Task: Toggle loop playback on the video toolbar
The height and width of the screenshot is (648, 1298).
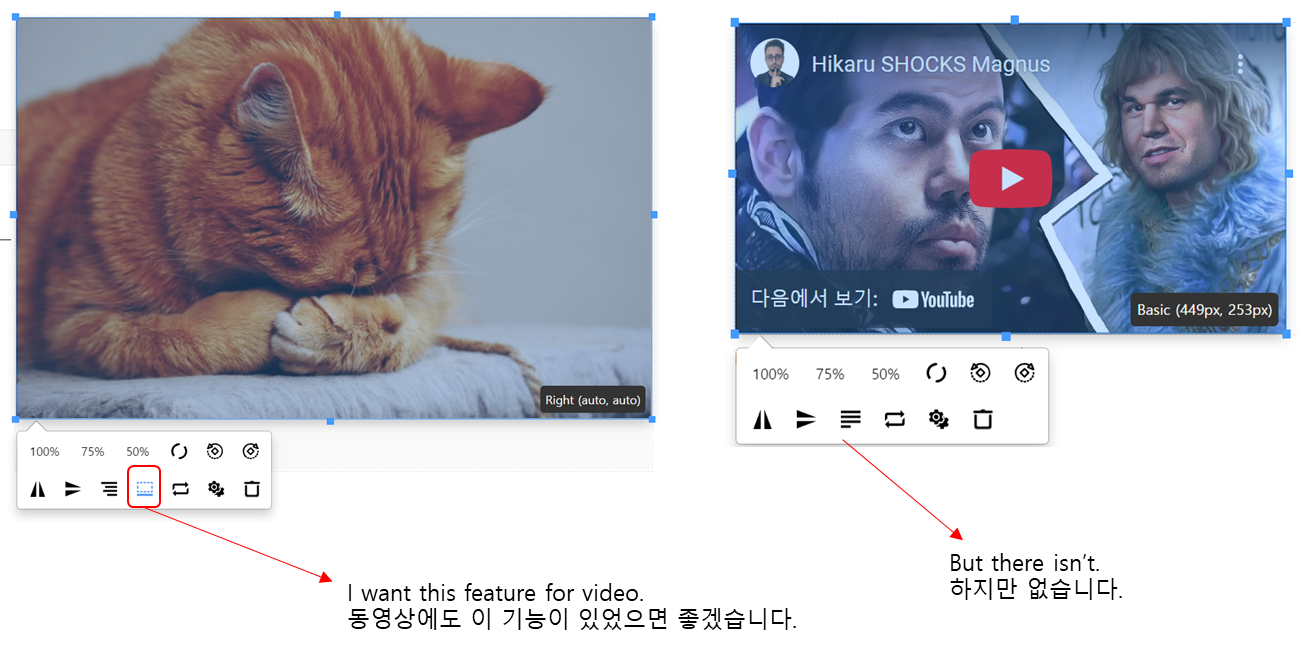Action: point(894,420)
